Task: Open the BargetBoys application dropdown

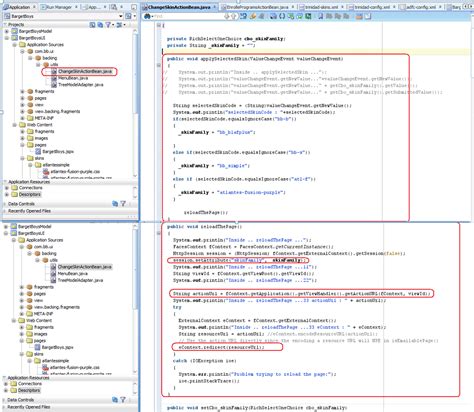Action: click(120, 16)
